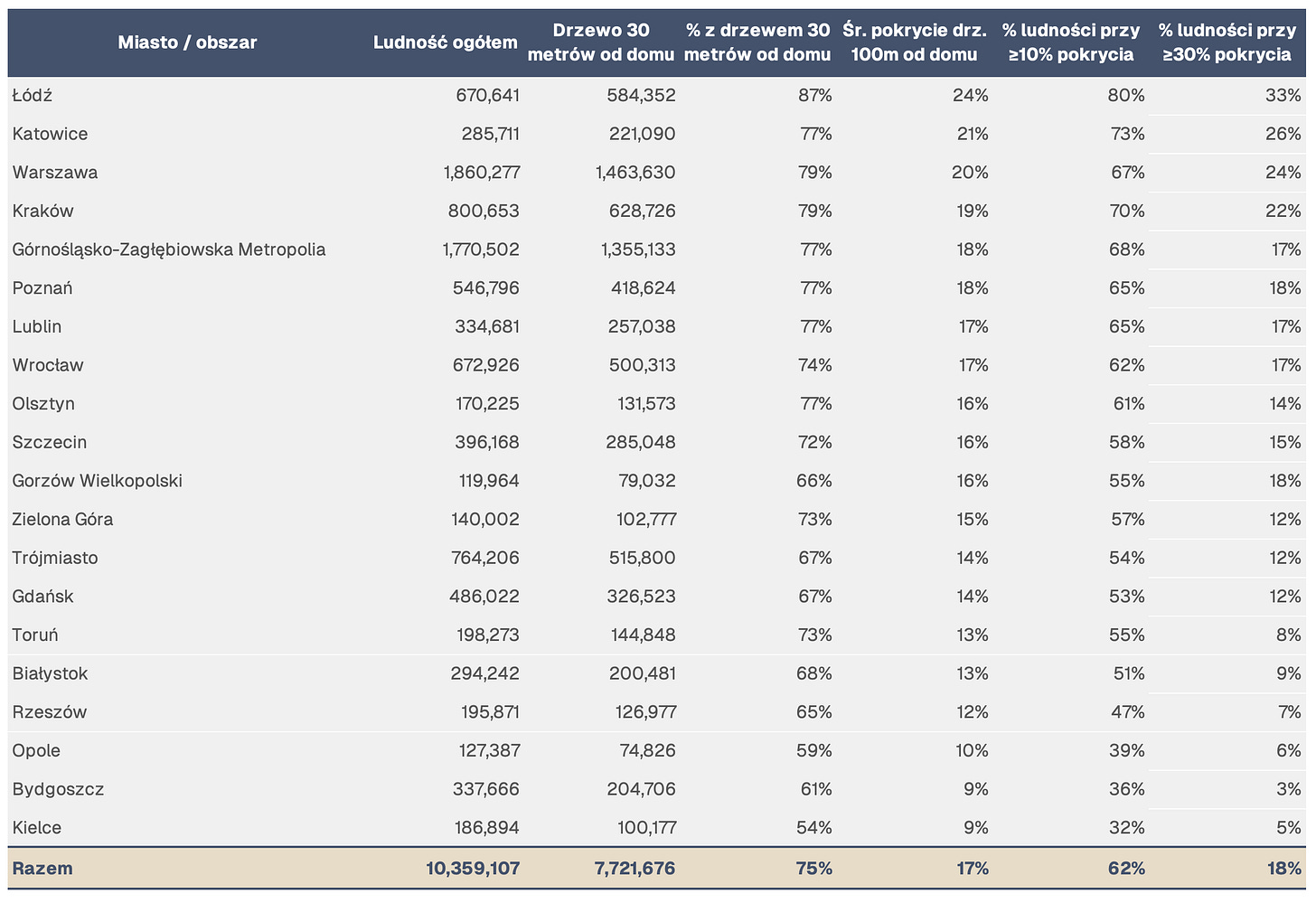Select the Kraków row label
1316x903 pixels.
(43, 211)
